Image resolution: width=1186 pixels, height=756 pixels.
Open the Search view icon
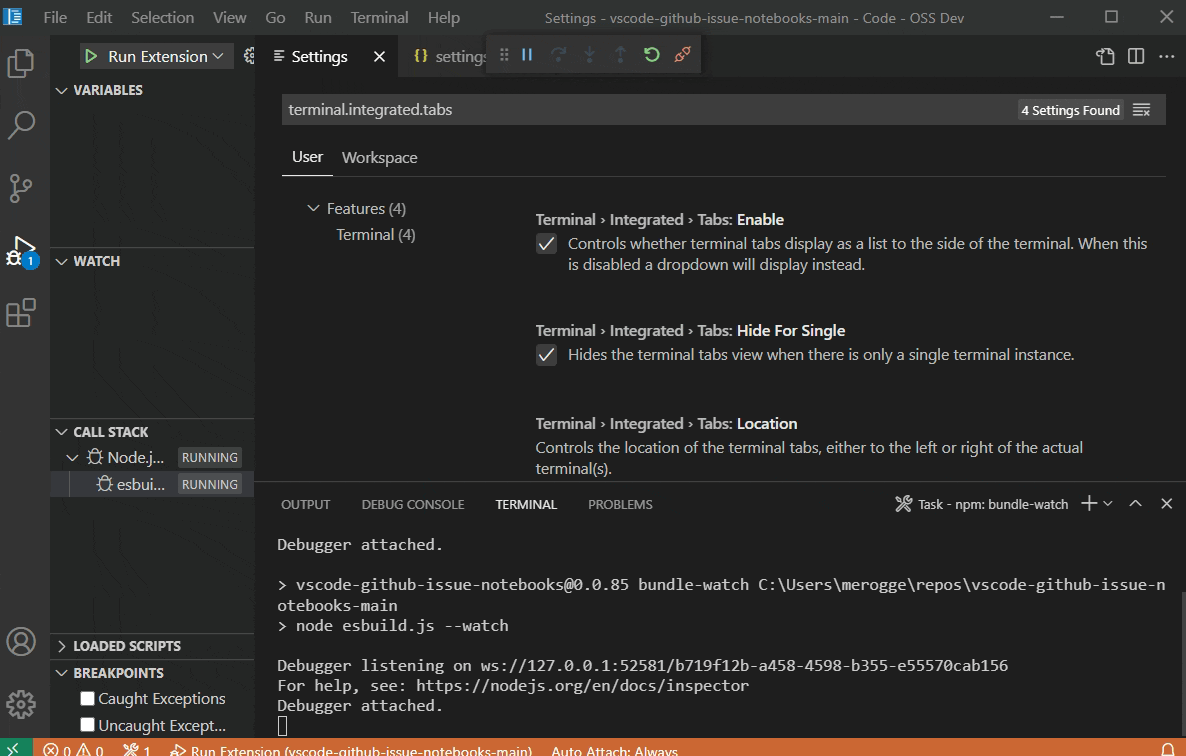(x=23, y=125)
